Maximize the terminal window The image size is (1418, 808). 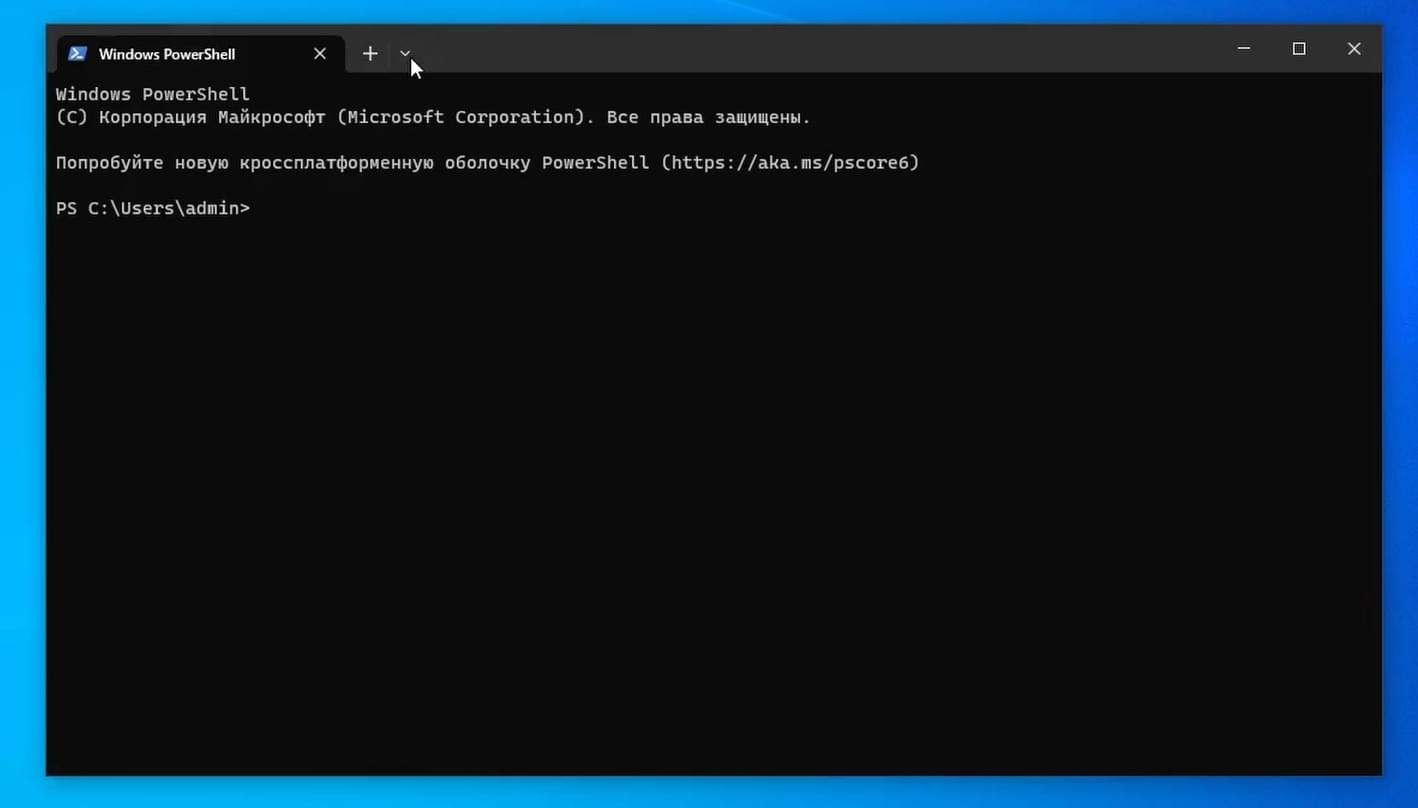click(x=1299, y=48)
